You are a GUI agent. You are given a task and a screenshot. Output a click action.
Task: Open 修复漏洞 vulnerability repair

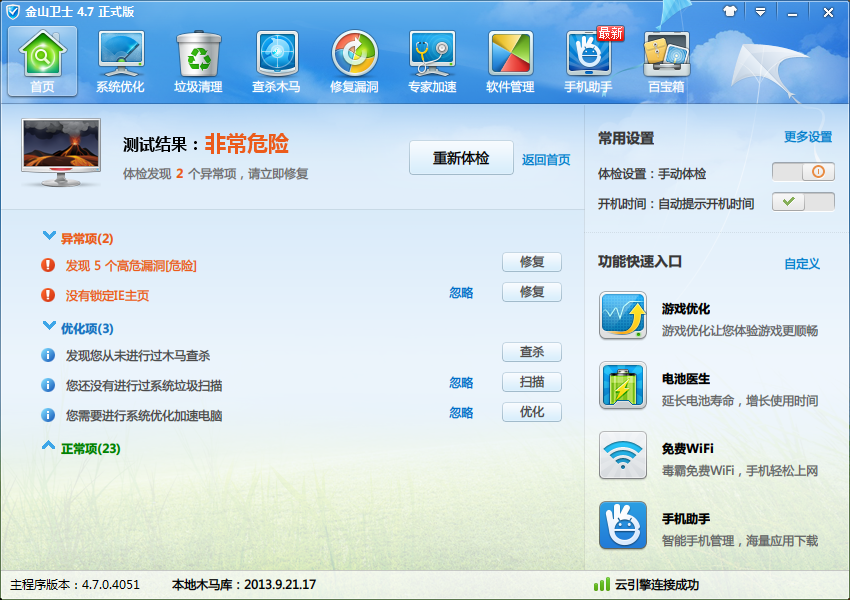(x=355, y=61)
